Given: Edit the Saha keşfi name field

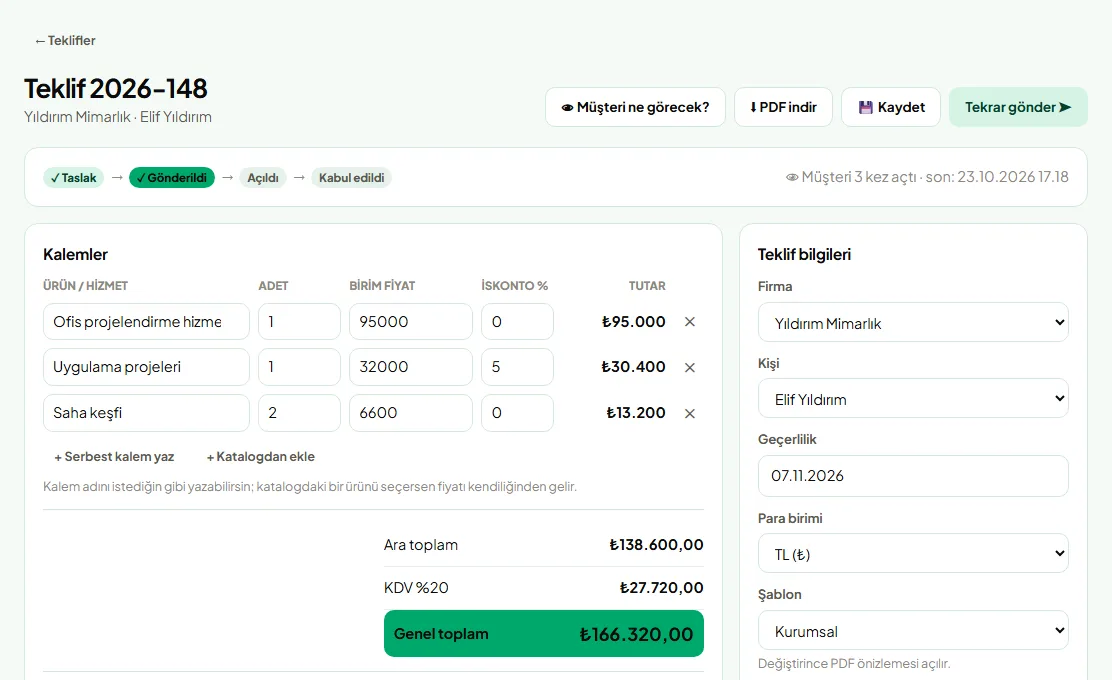Looking at the screenshot, I should 146,413.
